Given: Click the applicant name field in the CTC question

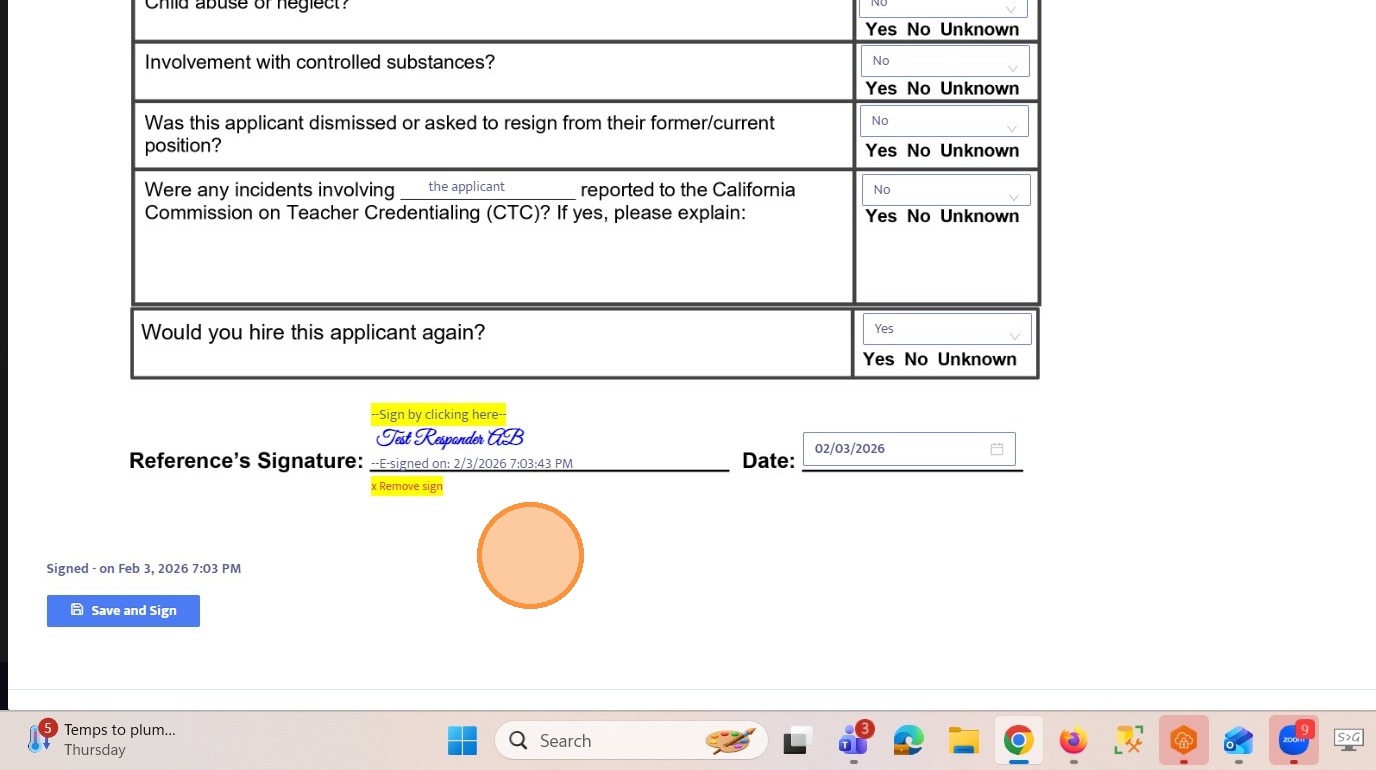Looking at the screenshot, I should pyautogui.click(x=488, y=187).
